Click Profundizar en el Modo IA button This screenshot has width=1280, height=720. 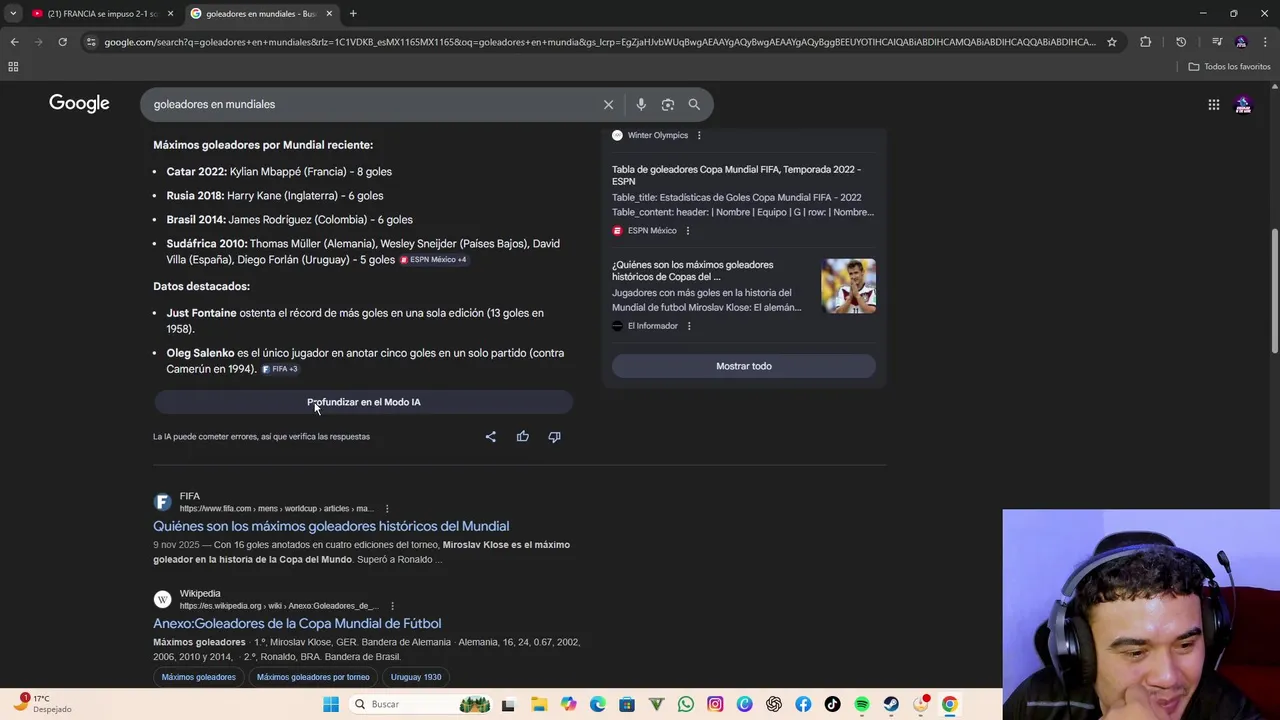[x=363, y=402]
